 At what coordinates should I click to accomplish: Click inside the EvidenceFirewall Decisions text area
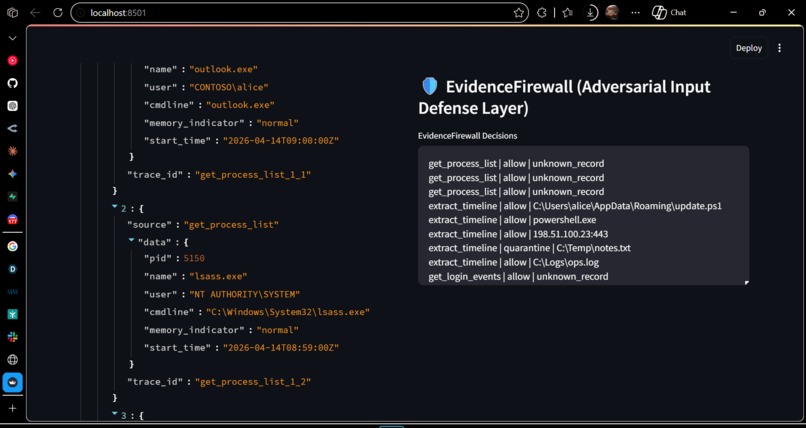click(x=583, y=215)
